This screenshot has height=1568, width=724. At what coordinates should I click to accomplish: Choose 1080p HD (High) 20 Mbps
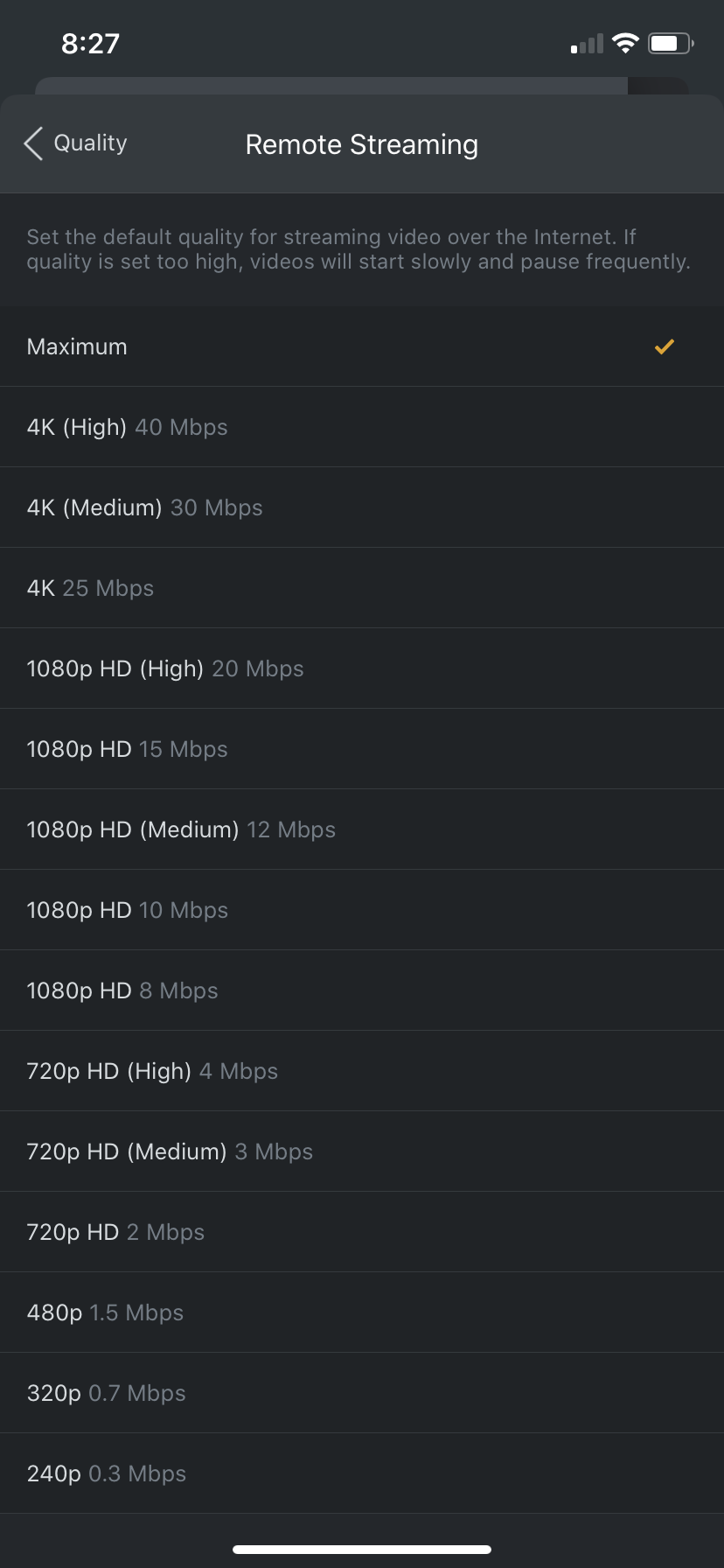point(362,668)
